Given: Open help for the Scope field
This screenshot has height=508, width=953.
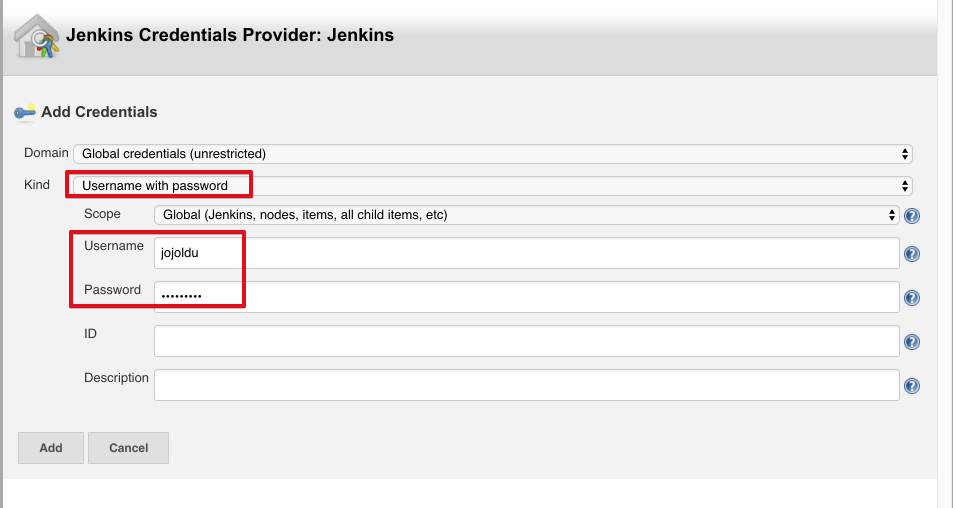Looking at the screenshot, I should pos(912,216).
